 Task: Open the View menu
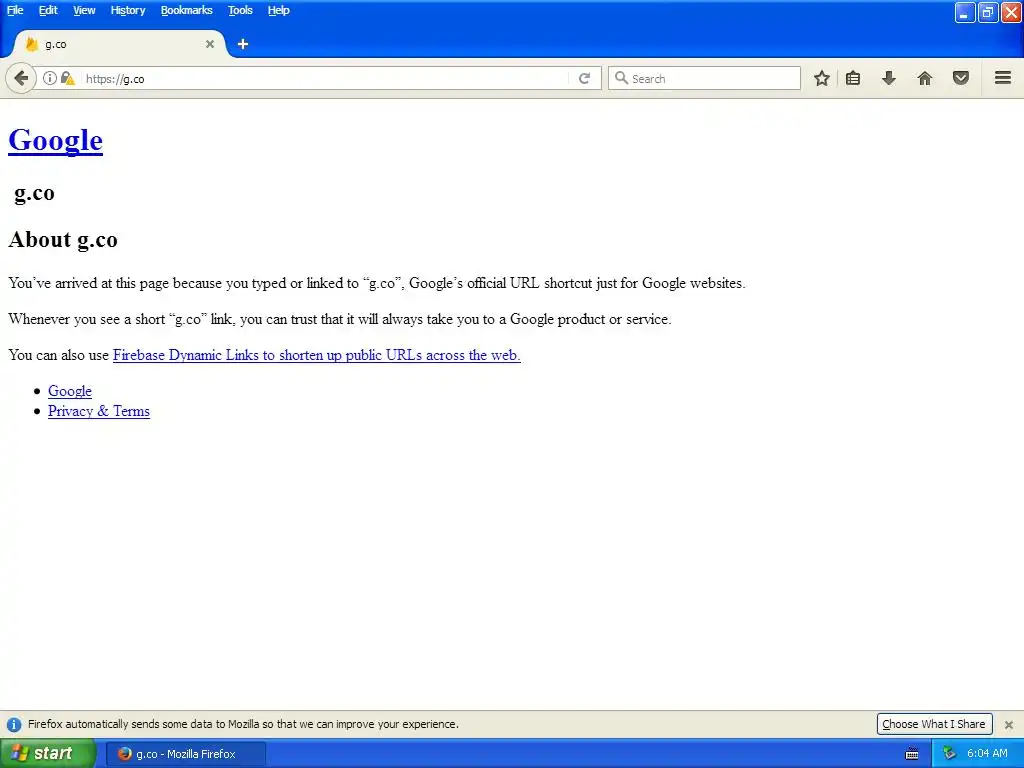[84, 10]
